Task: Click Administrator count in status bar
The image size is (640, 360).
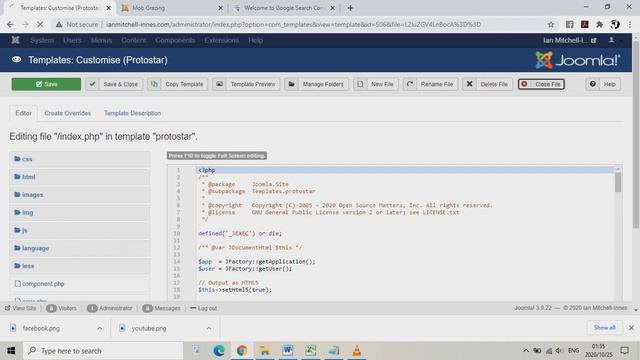Action: pyautogui.click(x=109, y=308)
